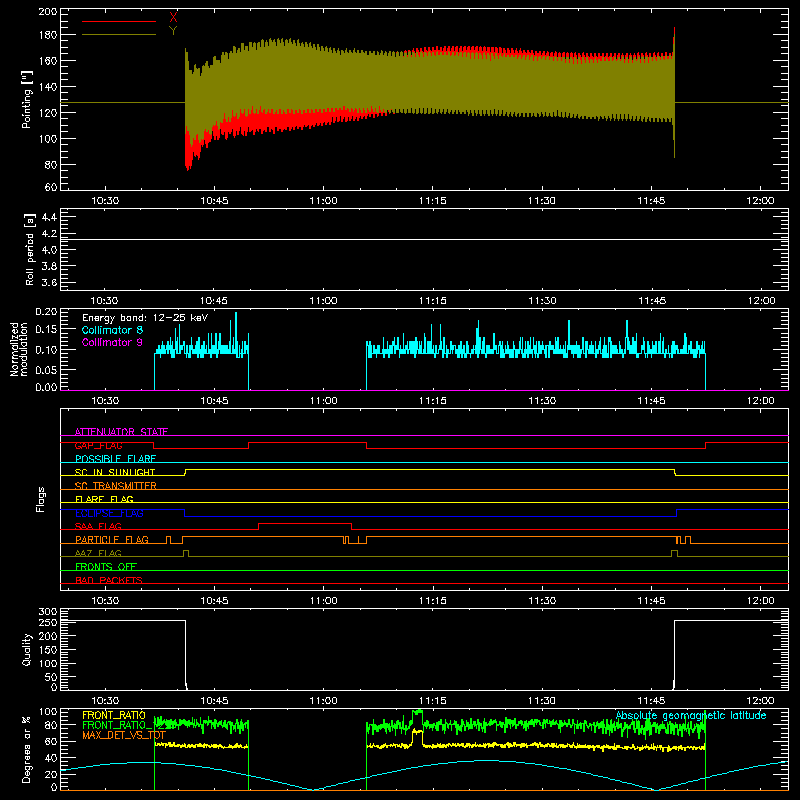This screenshot has width=800, height=800.
Task: Click the 11:15 time label under modulation plot
Action: (433, 401)
